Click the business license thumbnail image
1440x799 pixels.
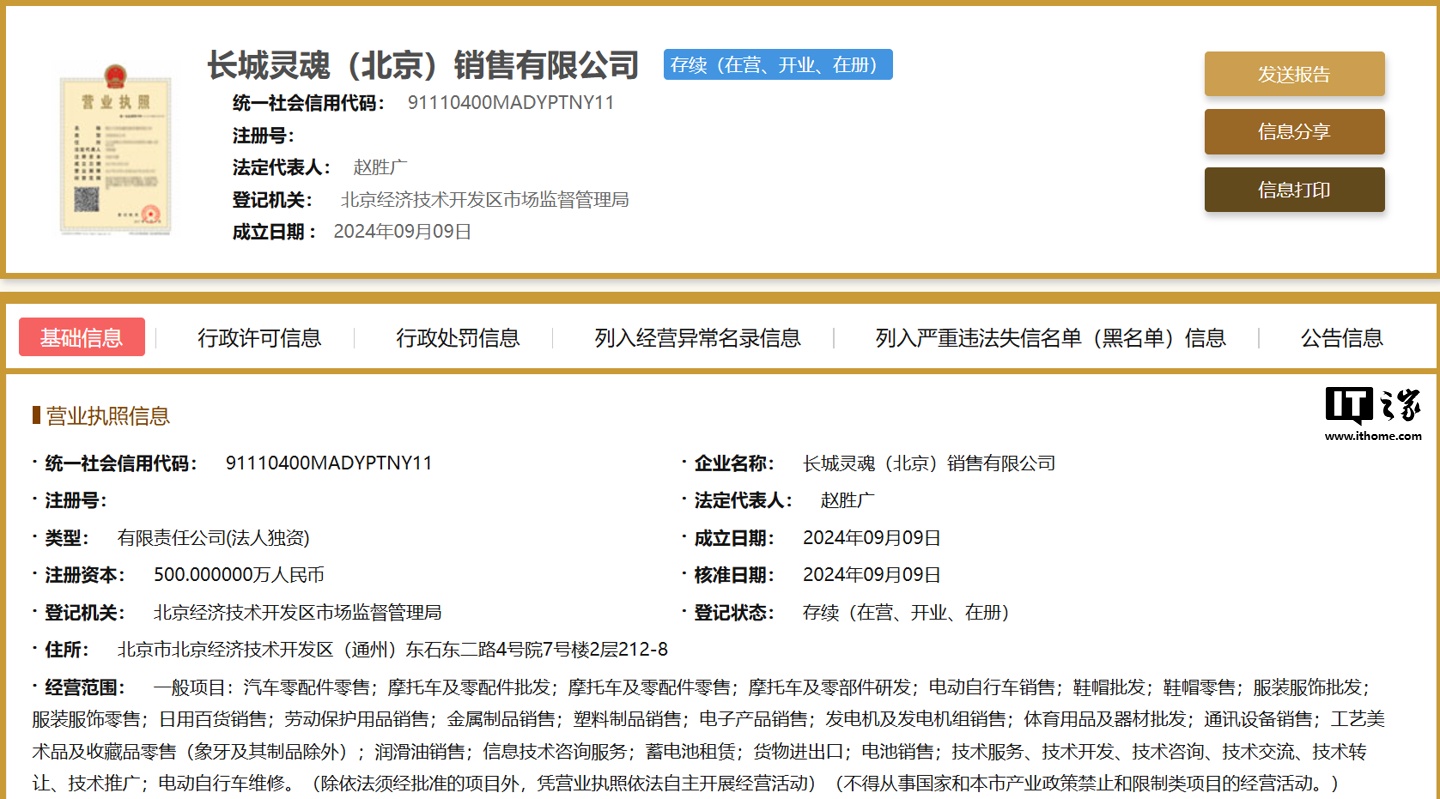pos(114,148)
